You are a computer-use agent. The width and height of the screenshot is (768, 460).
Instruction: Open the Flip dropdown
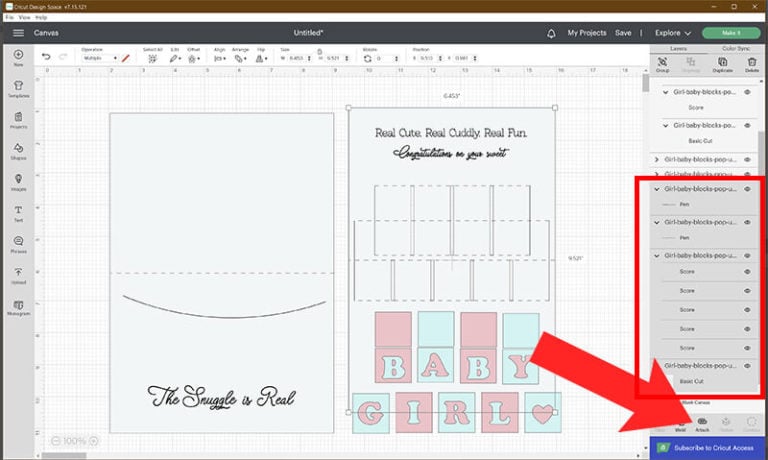pyautogui.click(x=261, y=58)
